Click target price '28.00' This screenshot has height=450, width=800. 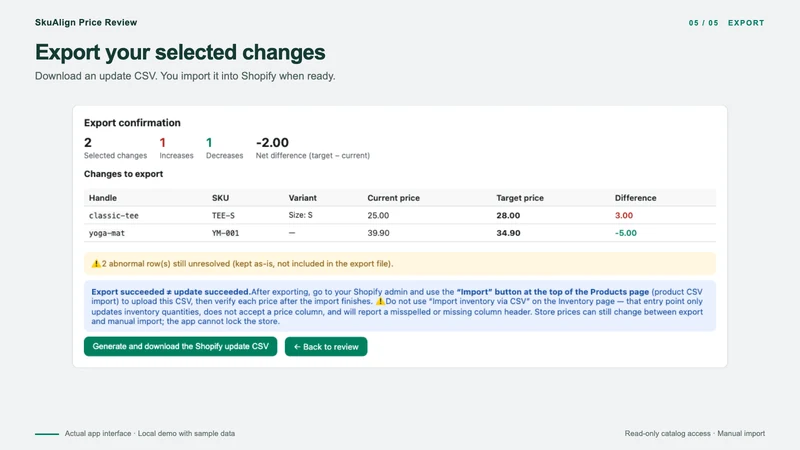coord(508,215)
